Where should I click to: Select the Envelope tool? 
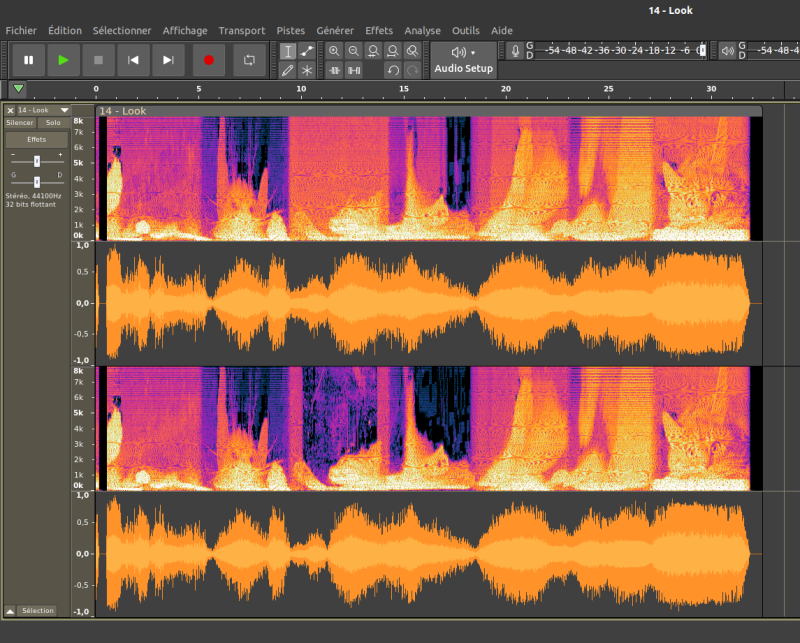point(307,50)
